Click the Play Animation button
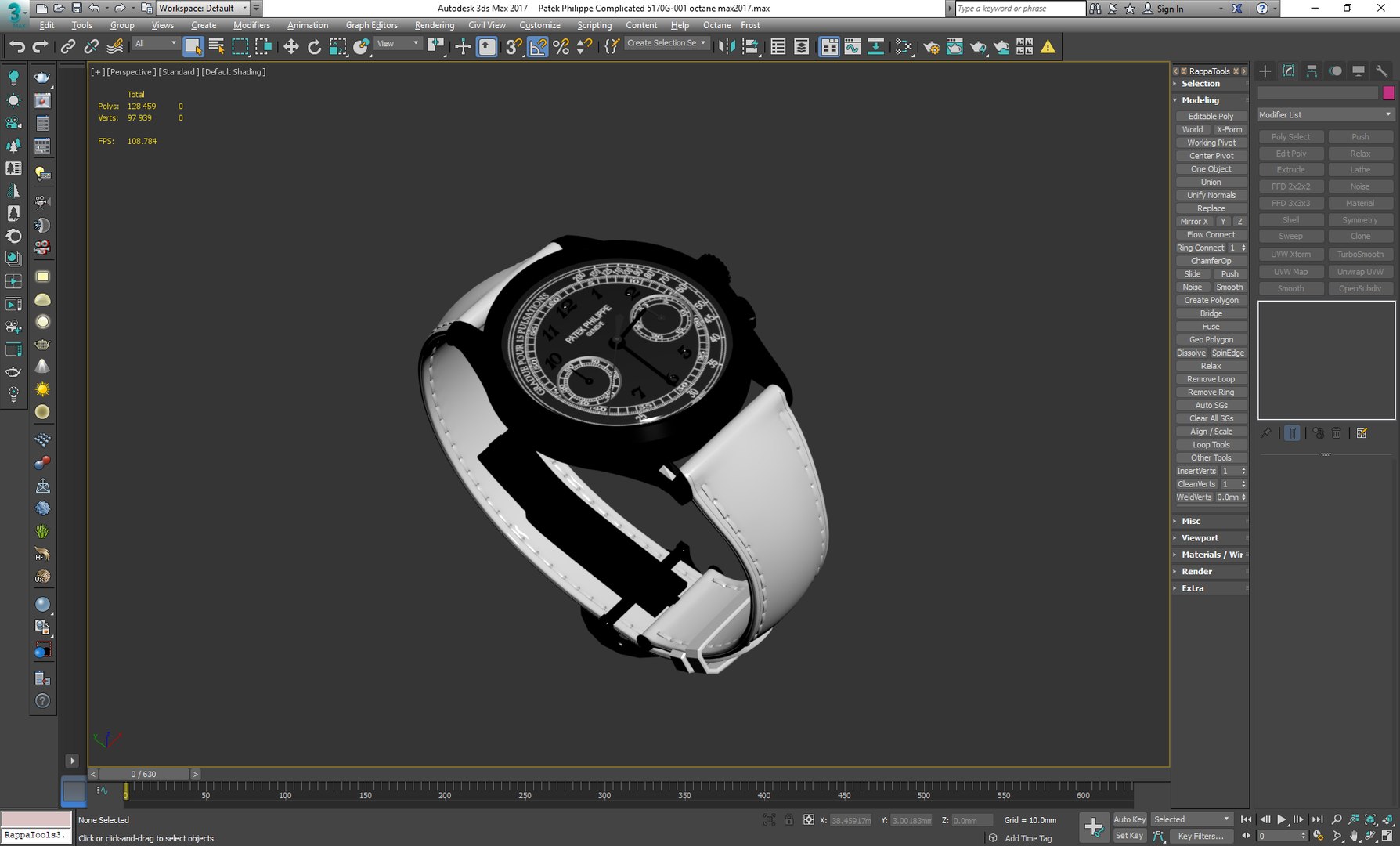 pyautogui.click(x=1282, y=819)
